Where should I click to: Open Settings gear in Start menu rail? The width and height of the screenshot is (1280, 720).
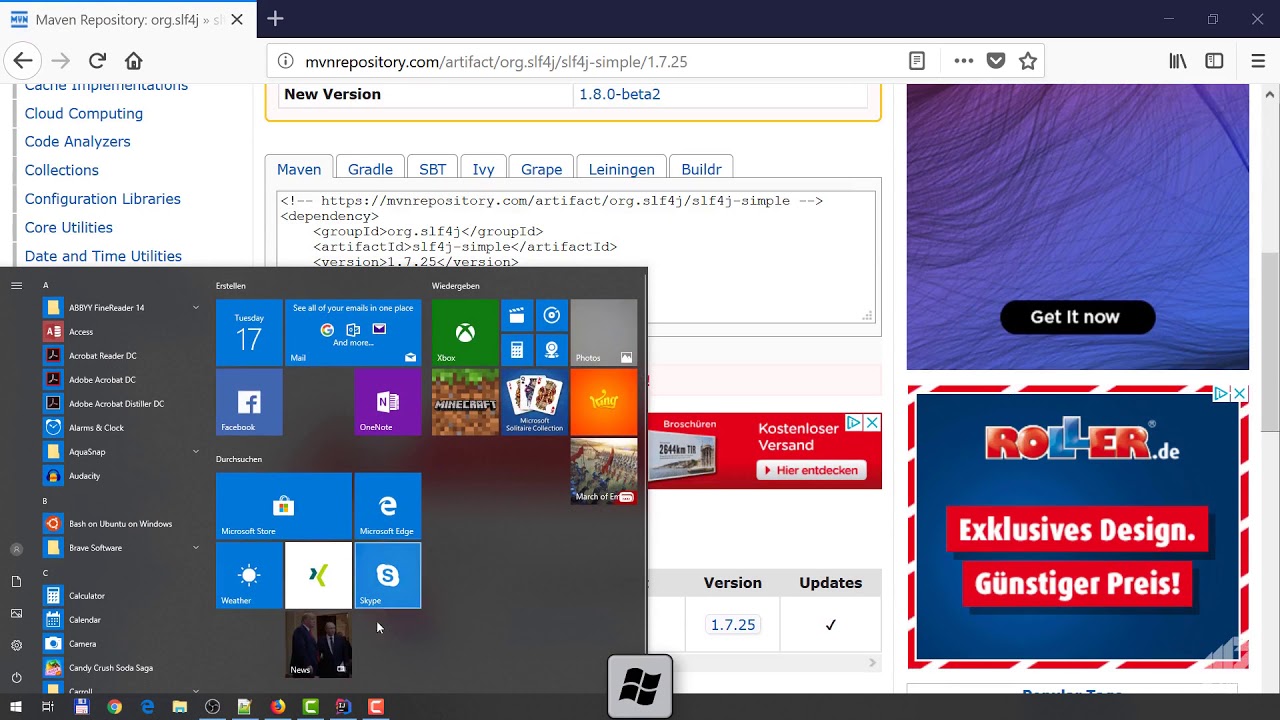click(x=16, y=645)
